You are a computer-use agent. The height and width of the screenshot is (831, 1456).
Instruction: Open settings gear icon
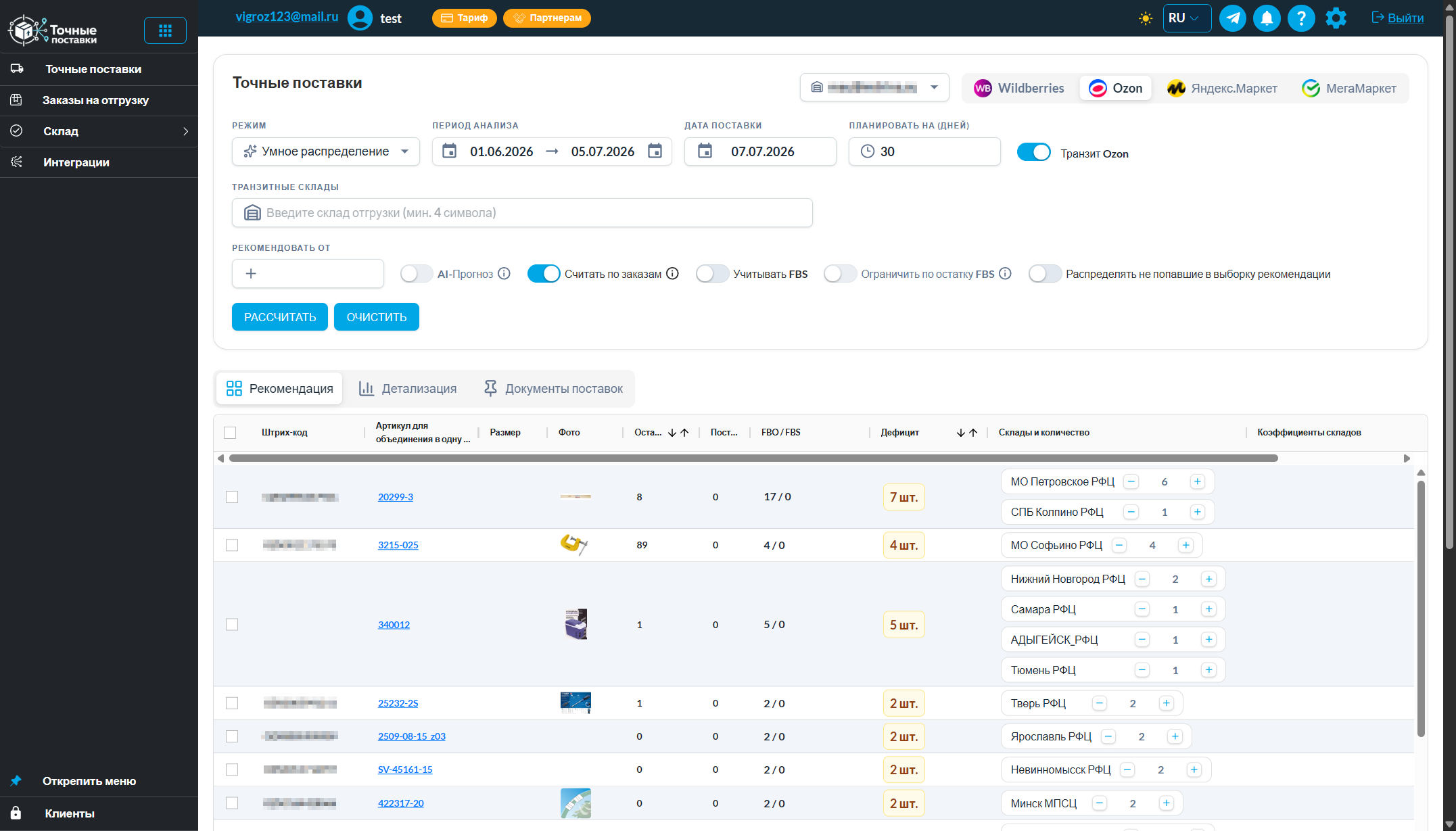[x=1336, y=18]
